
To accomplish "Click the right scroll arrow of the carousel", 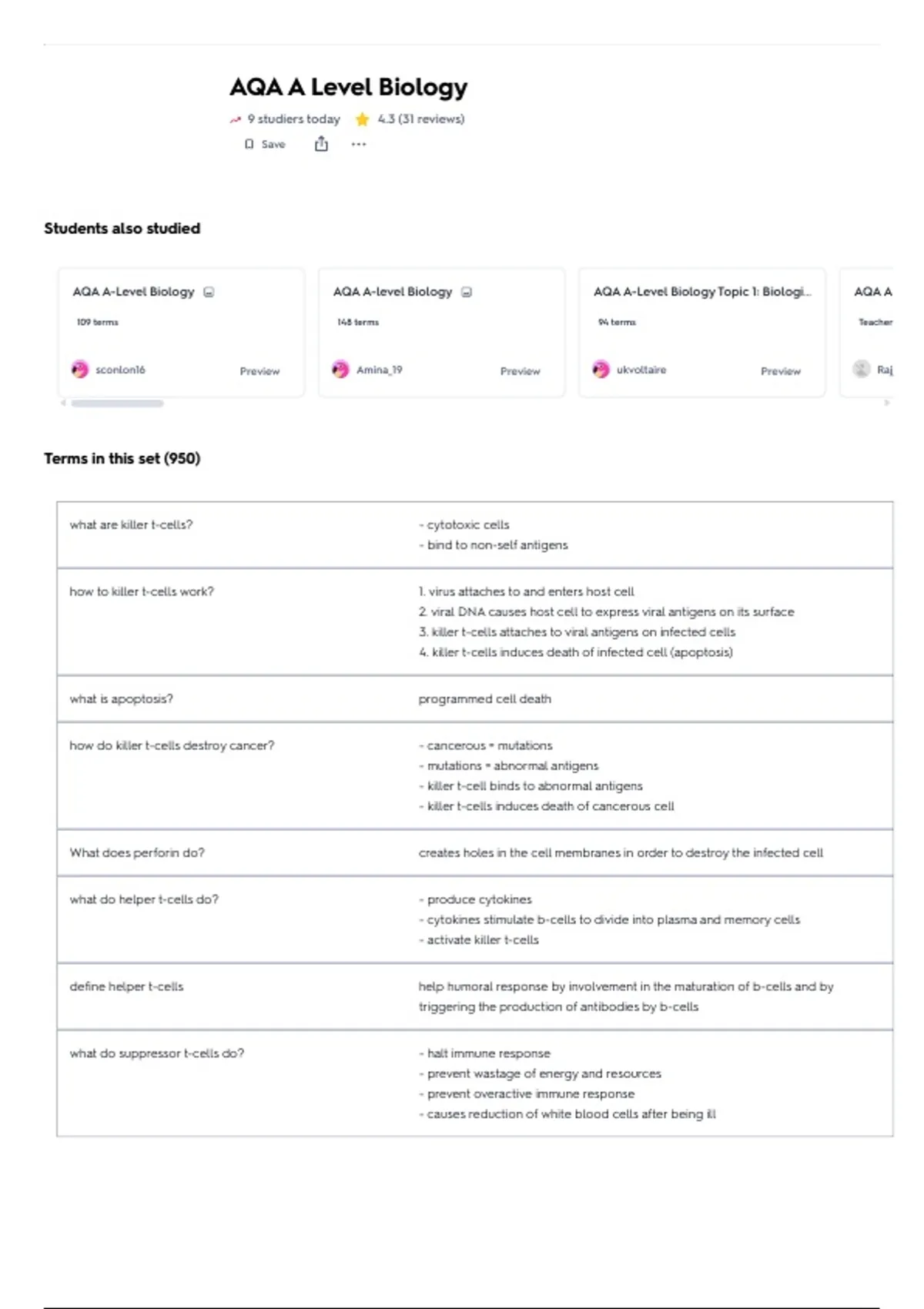I will point(887,403).
